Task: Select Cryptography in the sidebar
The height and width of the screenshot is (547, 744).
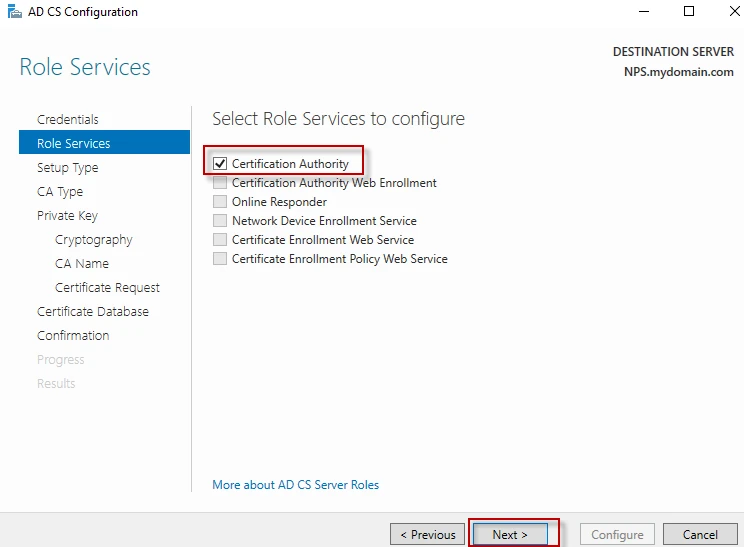Action: 94,240
